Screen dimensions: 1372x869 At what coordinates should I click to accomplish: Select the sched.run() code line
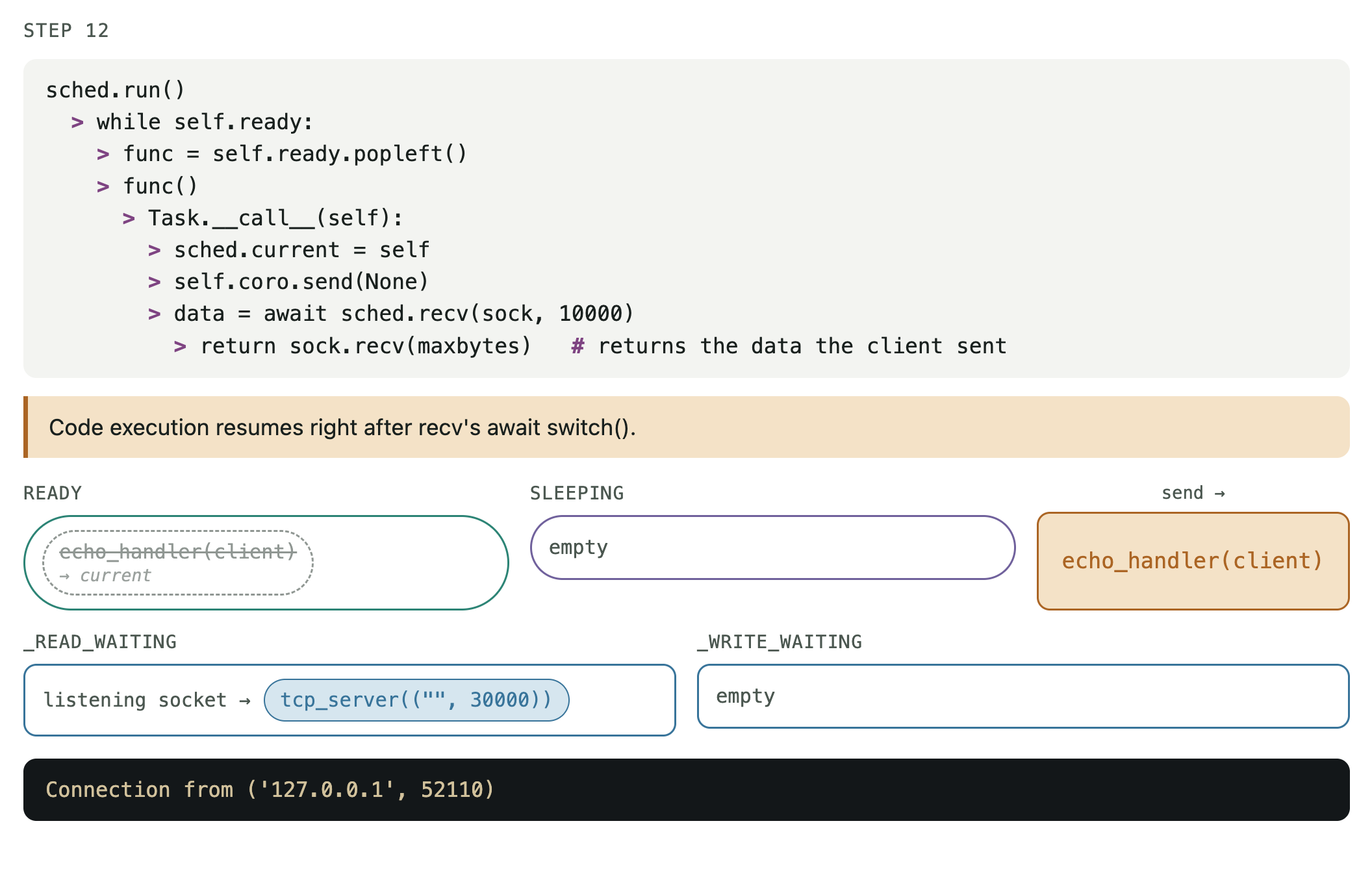(x=116, y=90)
